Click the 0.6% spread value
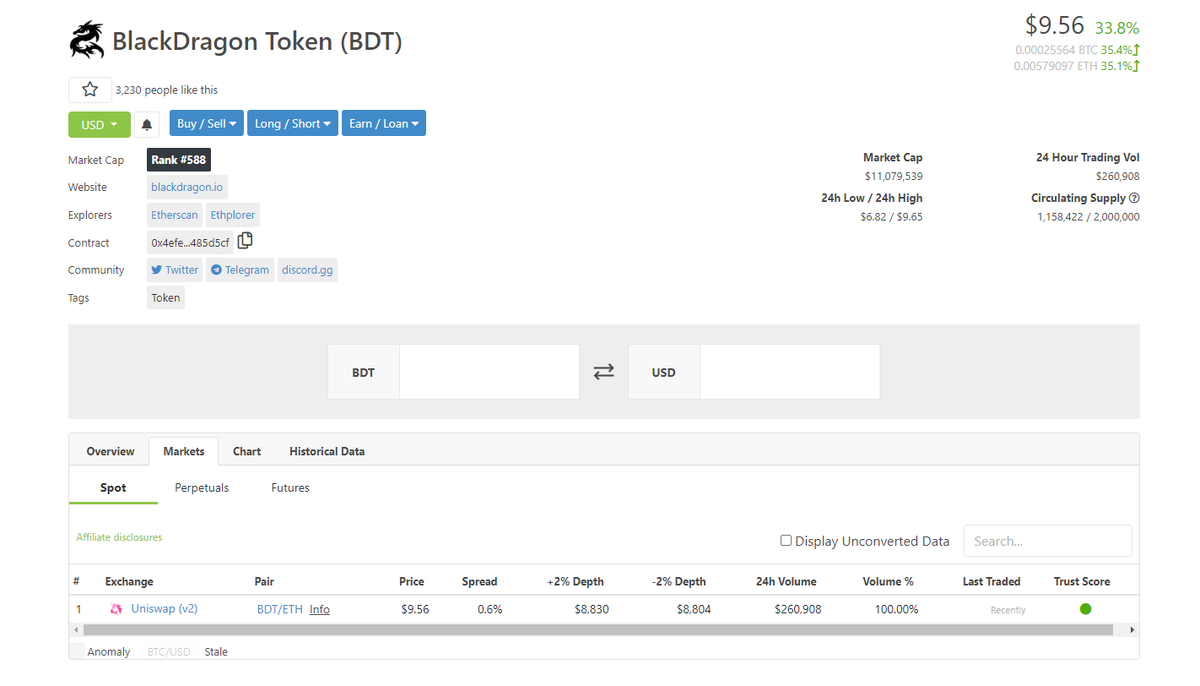The width and height of the screenshot is (1200, 686). (x=490, y=609)
